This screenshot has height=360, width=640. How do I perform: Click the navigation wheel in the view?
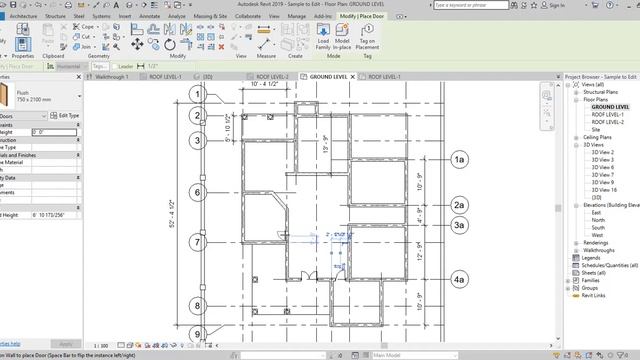[x=547, y=96]
